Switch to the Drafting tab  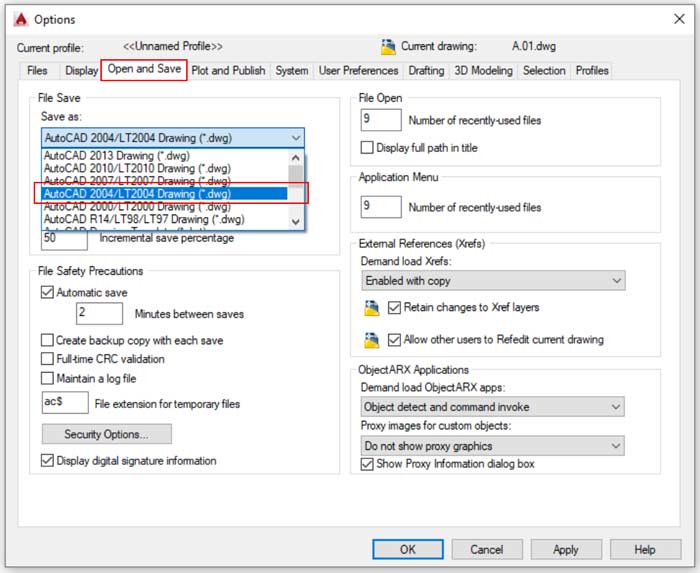tap(426, 71)
